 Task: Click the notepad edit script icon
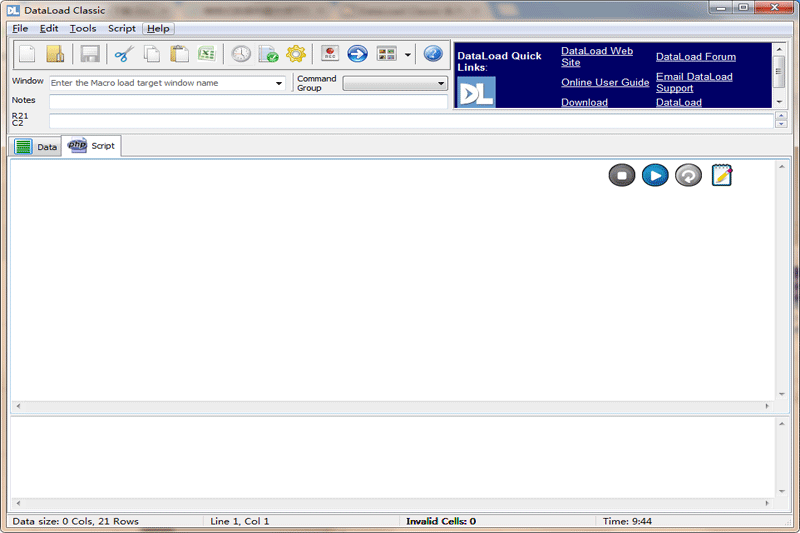(722, 175)
